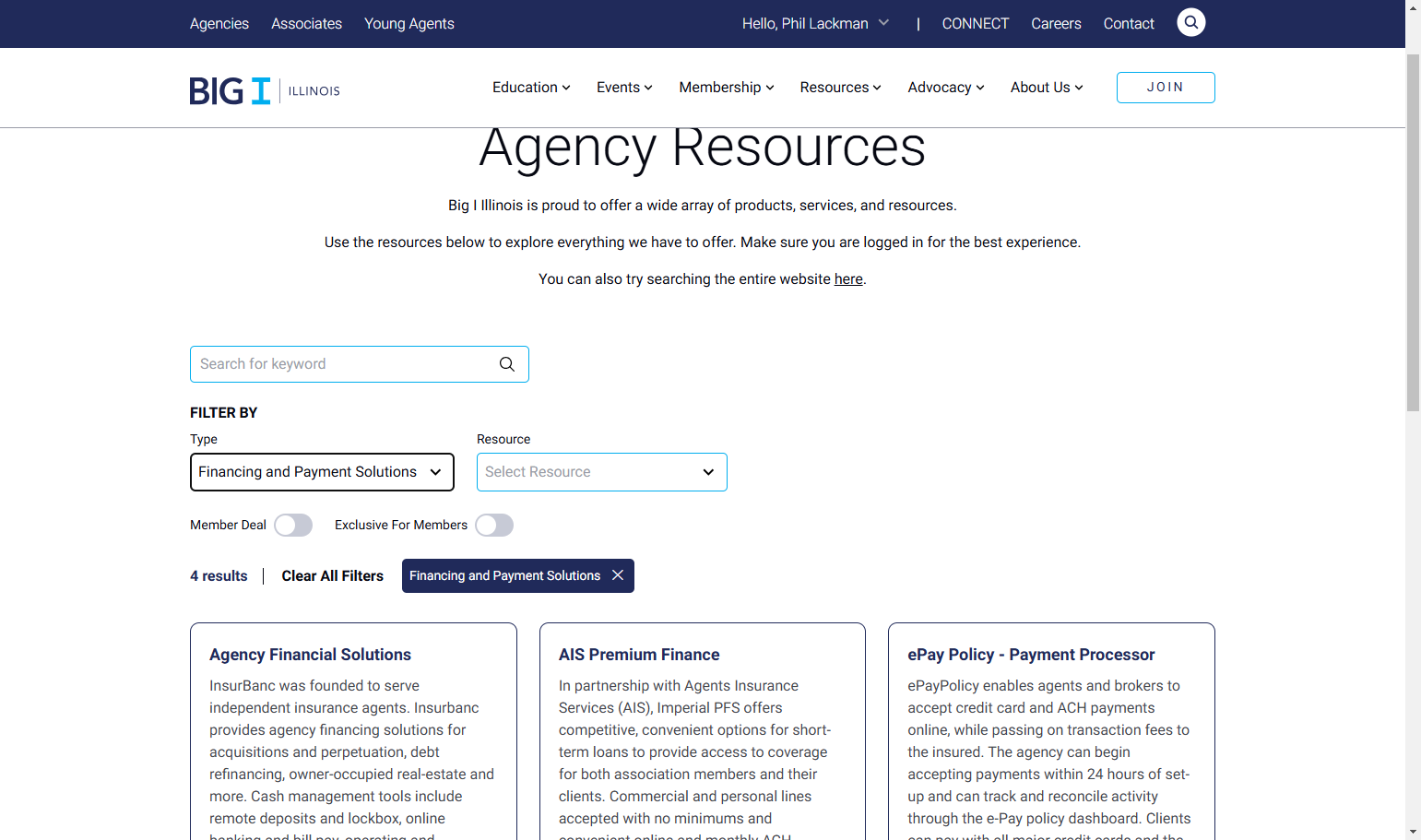Open the Agency Financial Solutions card title
Viewport: 1421px width, 840px height.
(310, 655)
